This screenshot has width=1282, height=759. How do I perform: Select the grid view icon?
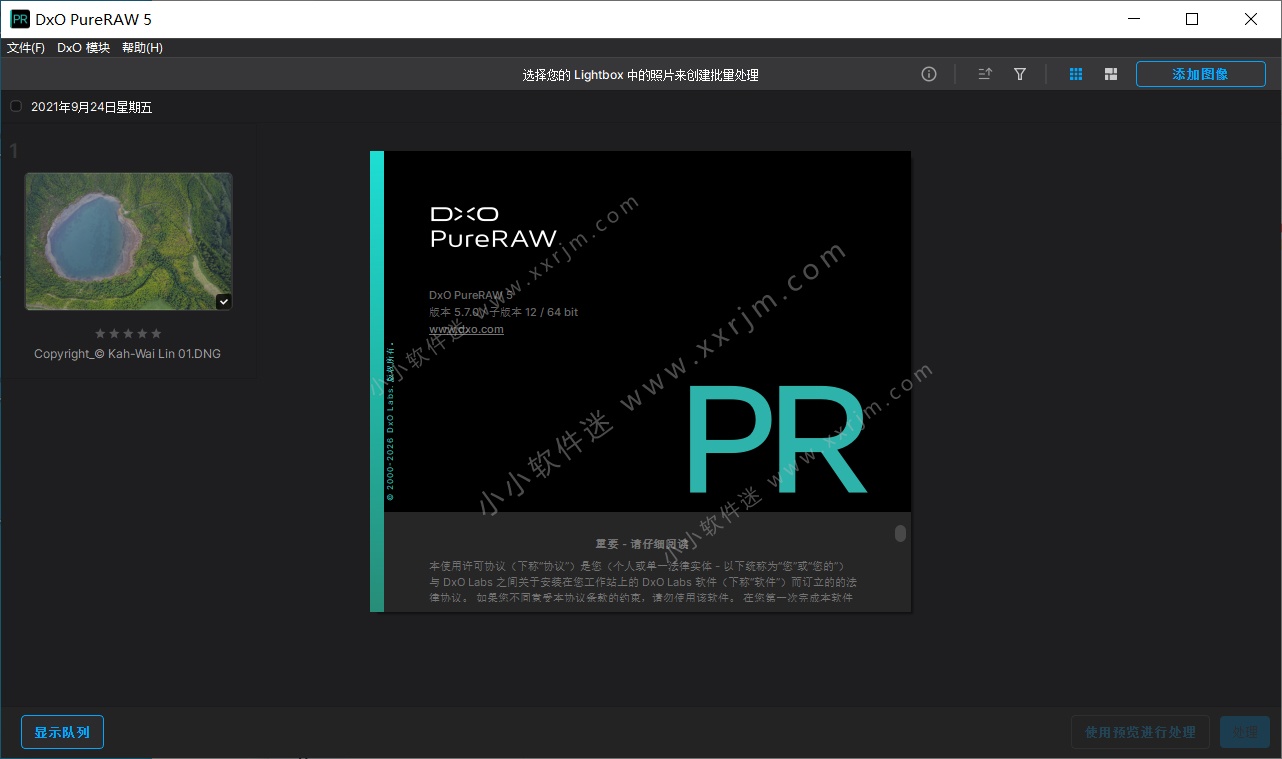pos(1075,73)
